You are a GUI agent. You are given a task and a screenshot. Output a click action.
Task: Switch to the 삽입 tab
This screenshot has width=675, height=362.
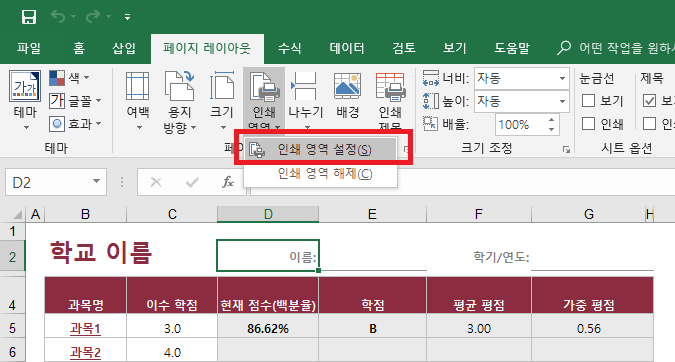(124, 48)
